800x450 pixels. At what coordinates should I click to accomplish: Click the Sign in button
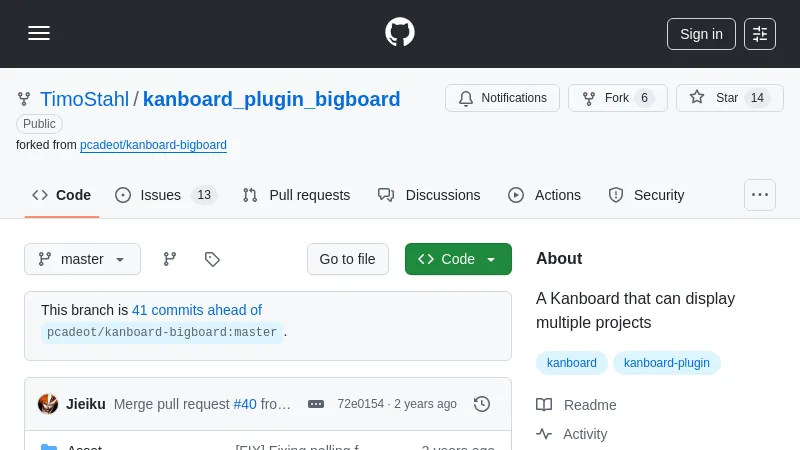click(x=701, y=33)
